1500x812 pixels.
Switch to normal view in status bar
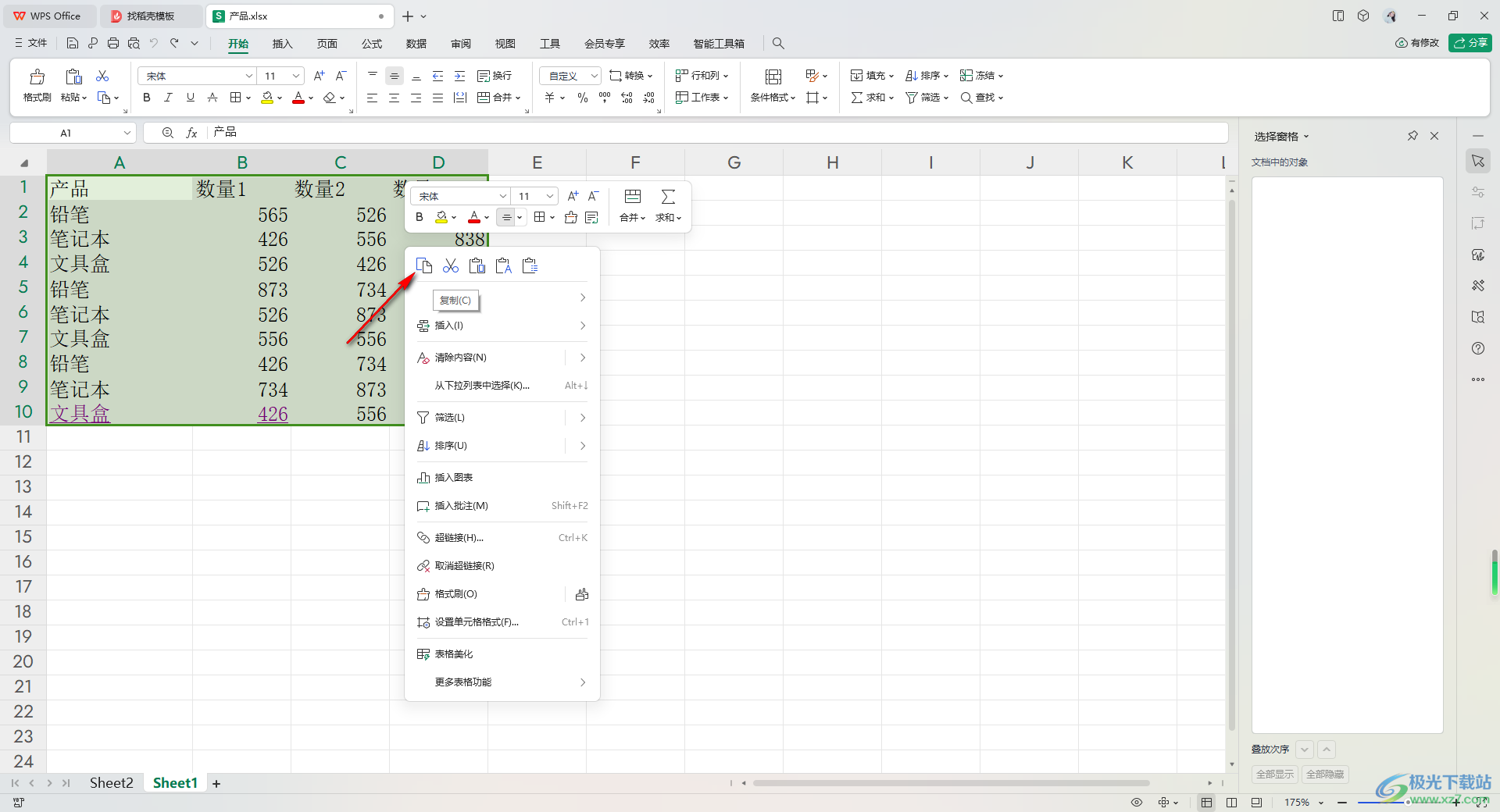[x=1207, y=803]
